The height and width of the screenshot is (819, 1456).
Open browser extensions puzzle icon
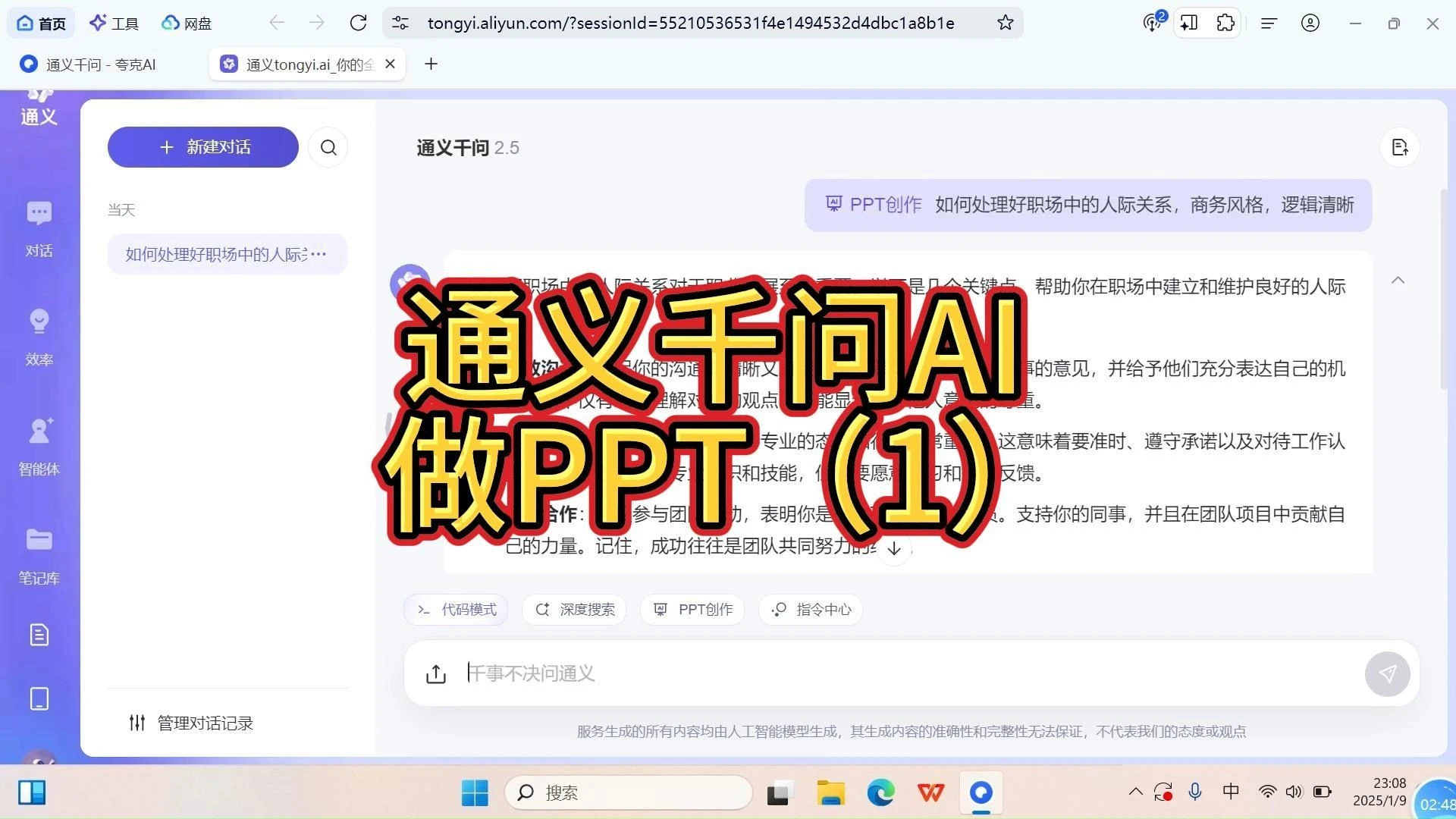pos(1225,23)
